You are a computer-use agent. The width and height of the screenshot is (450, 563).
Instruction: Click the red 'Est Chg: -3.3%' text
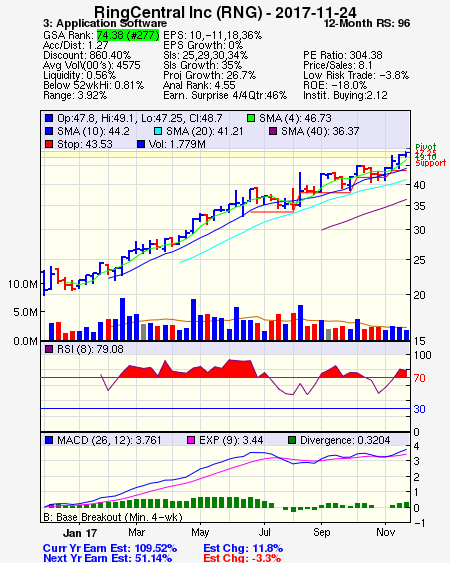242,558
